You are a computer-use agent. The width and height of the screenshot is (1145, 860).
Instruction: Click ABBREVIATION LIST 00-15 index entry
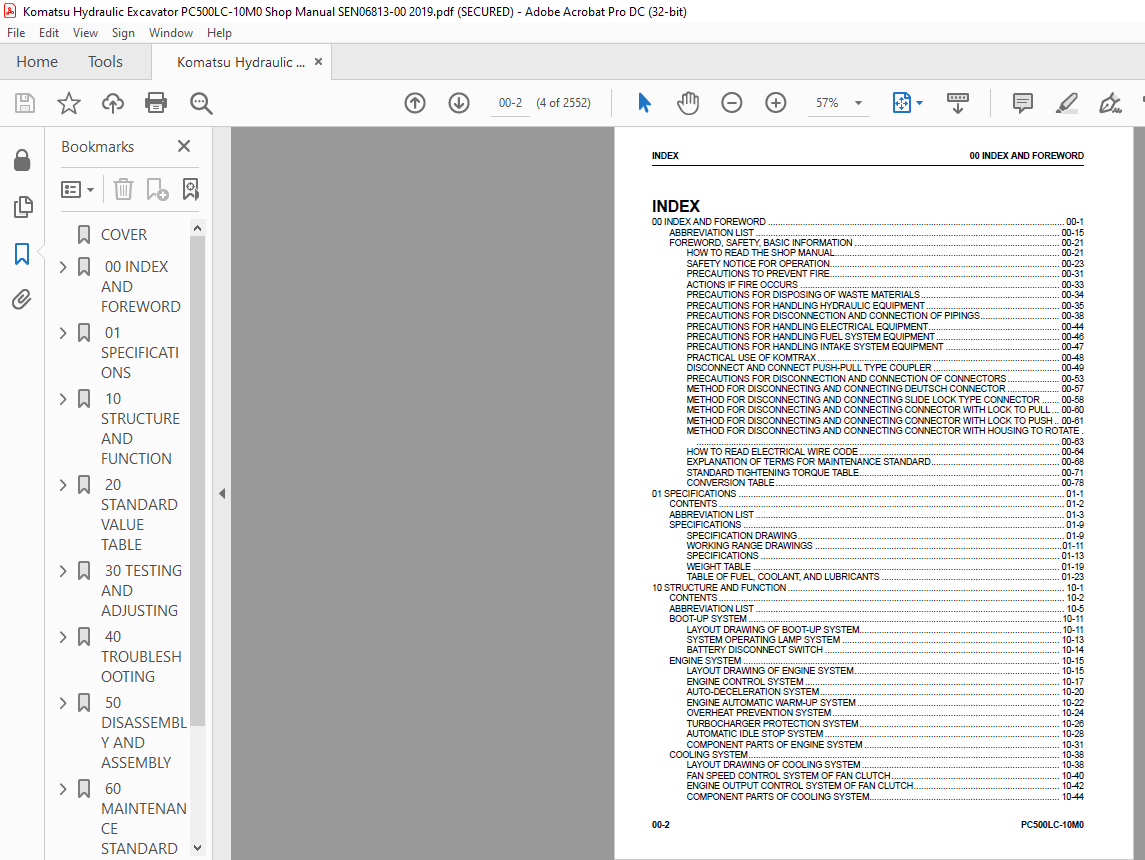pyautogui.click(x=876, y=233)
